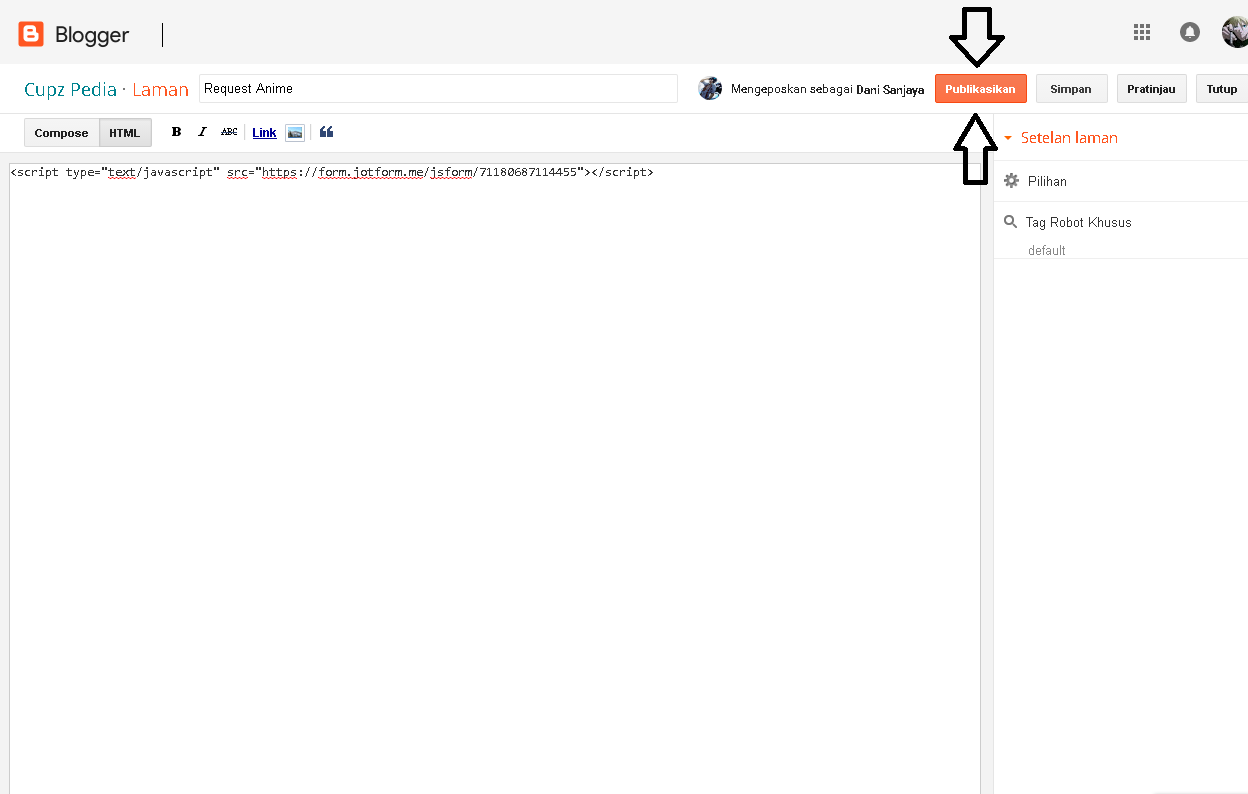1248x794 pixels.
Task: Close the editor with Tutup
Action: coord(1222,89)
